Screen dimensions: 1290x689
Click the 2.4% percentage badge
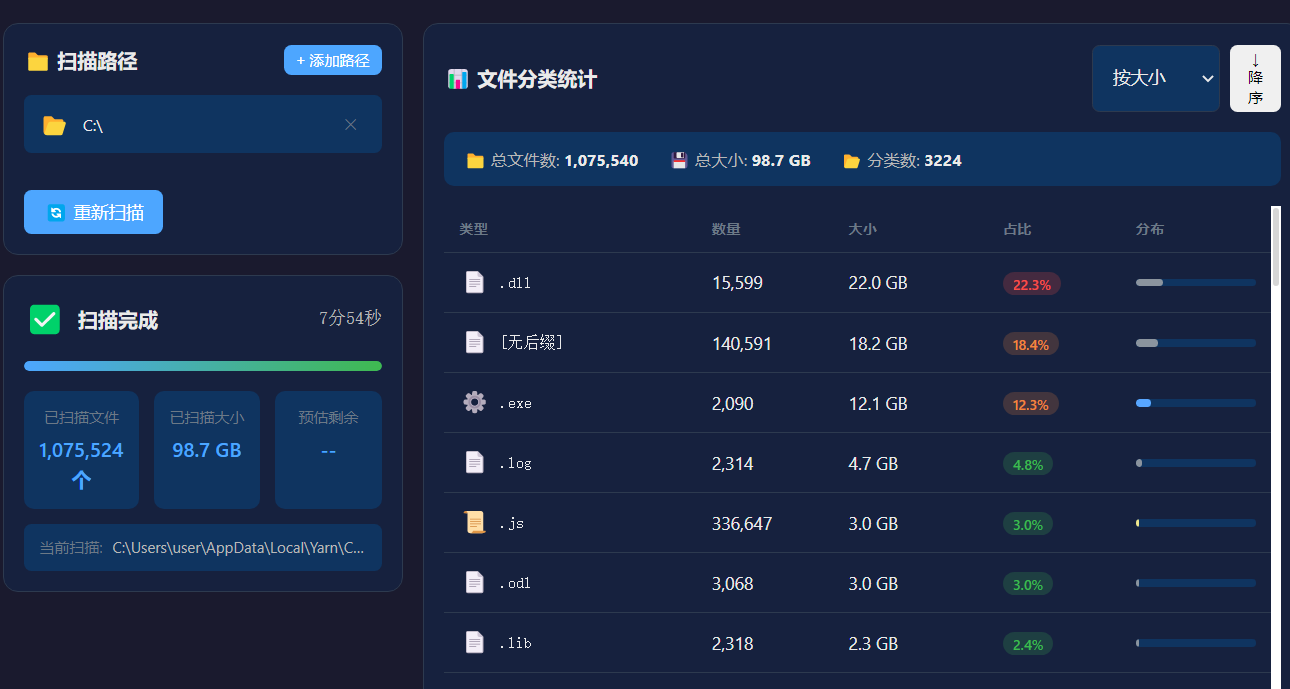coord(1028,644)
